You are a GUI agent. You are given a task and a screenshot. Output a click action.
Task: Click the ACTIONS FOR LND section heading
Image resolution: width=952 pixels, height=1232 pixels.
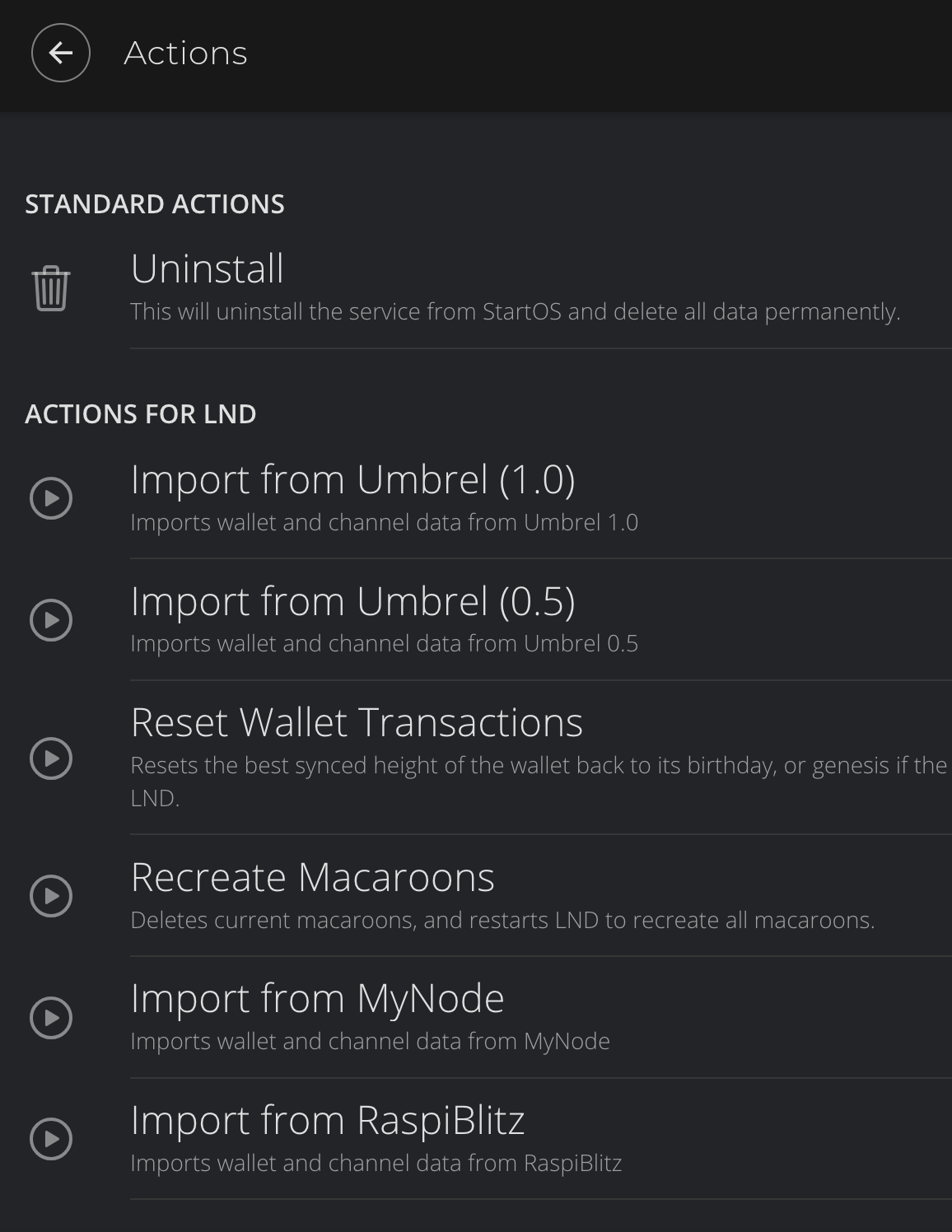(142, 414)
